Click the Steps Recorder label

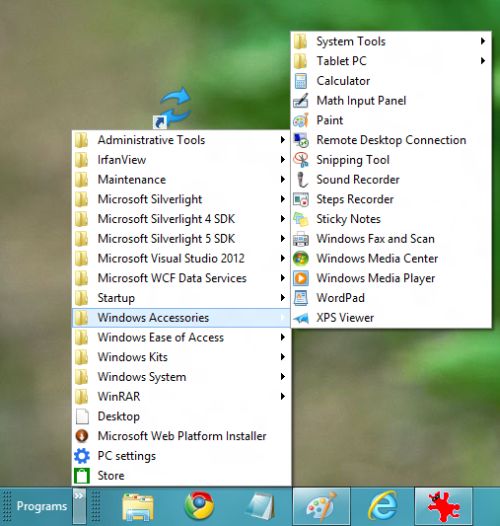(x=355, y=200)
